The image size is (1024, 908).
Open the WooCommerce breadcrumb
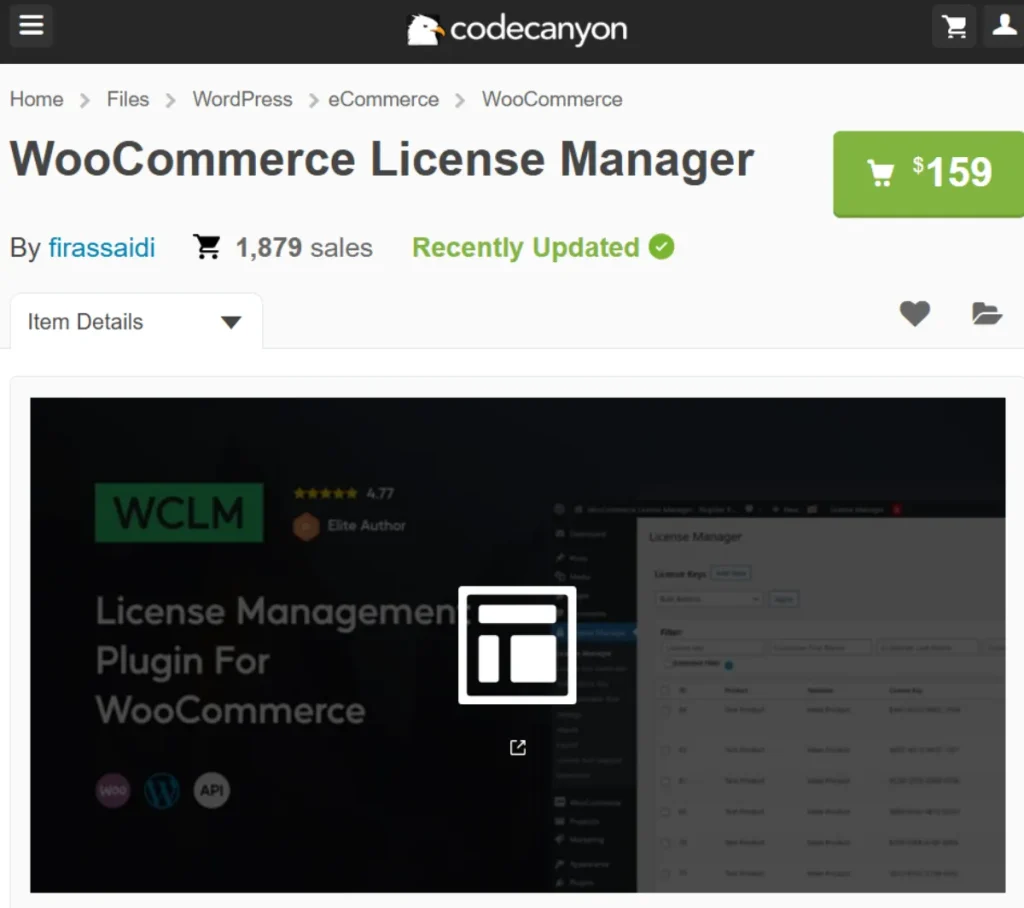click(x=552, y=99)
